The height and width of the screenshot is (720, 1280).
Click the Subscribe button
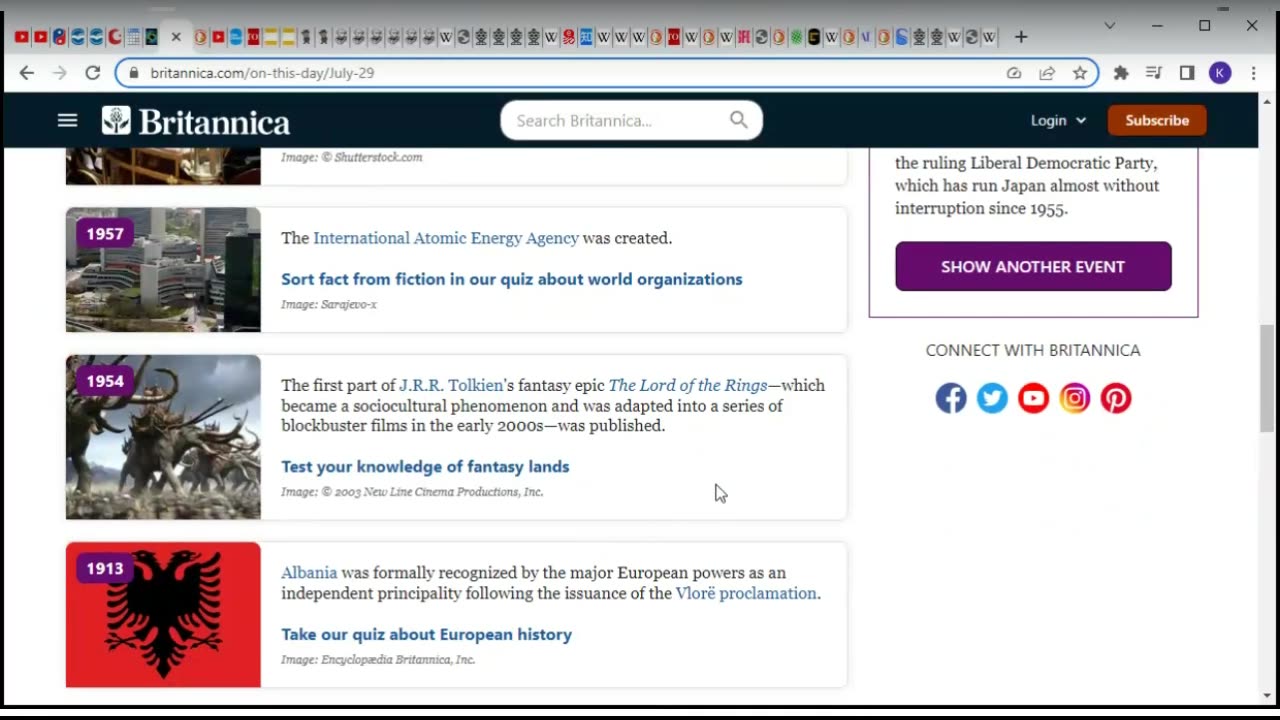[x=1157, y=120]
